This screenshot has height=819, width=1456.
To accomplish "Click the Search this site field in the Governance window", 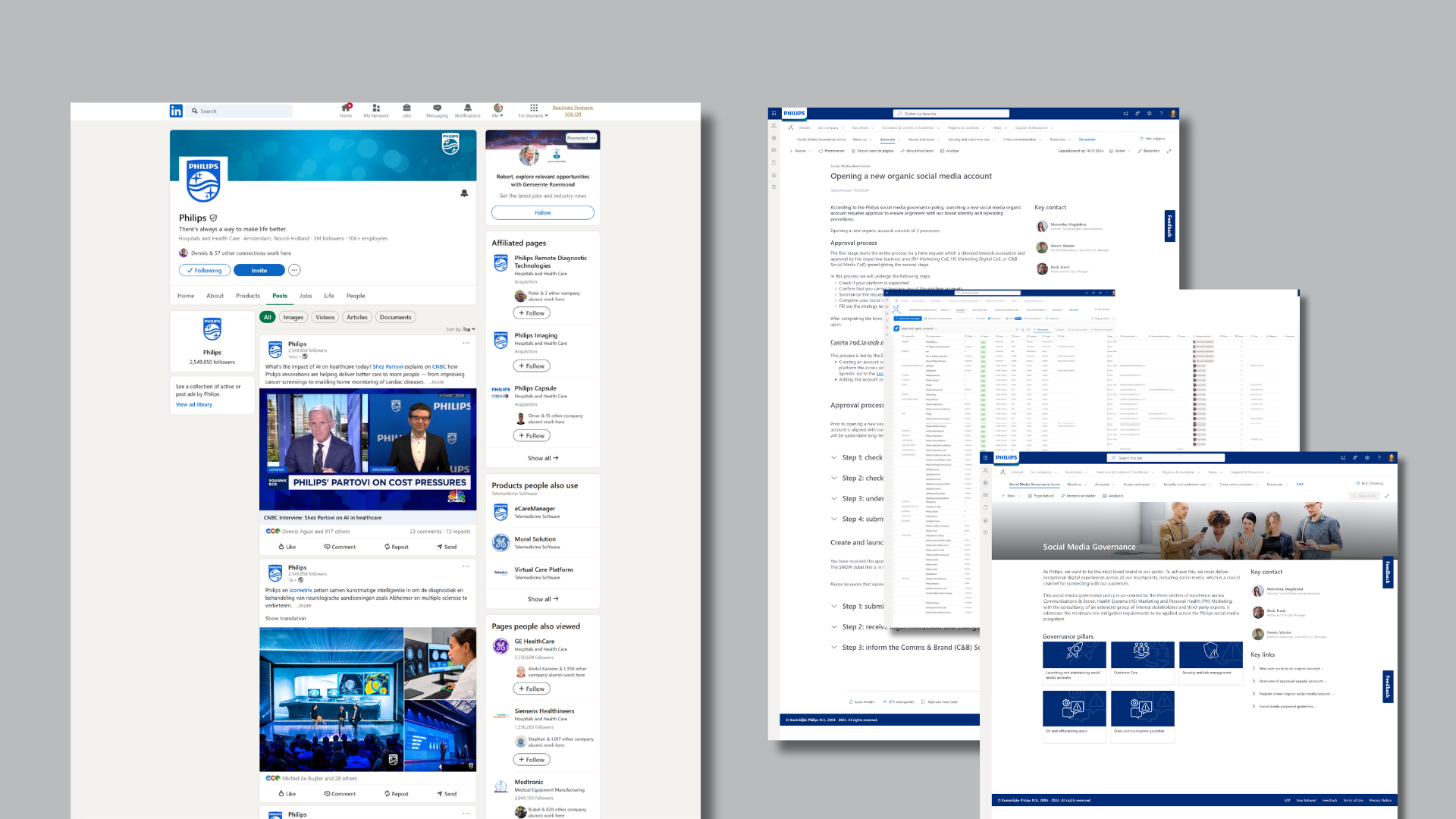I will click(x=1166, y=458).
